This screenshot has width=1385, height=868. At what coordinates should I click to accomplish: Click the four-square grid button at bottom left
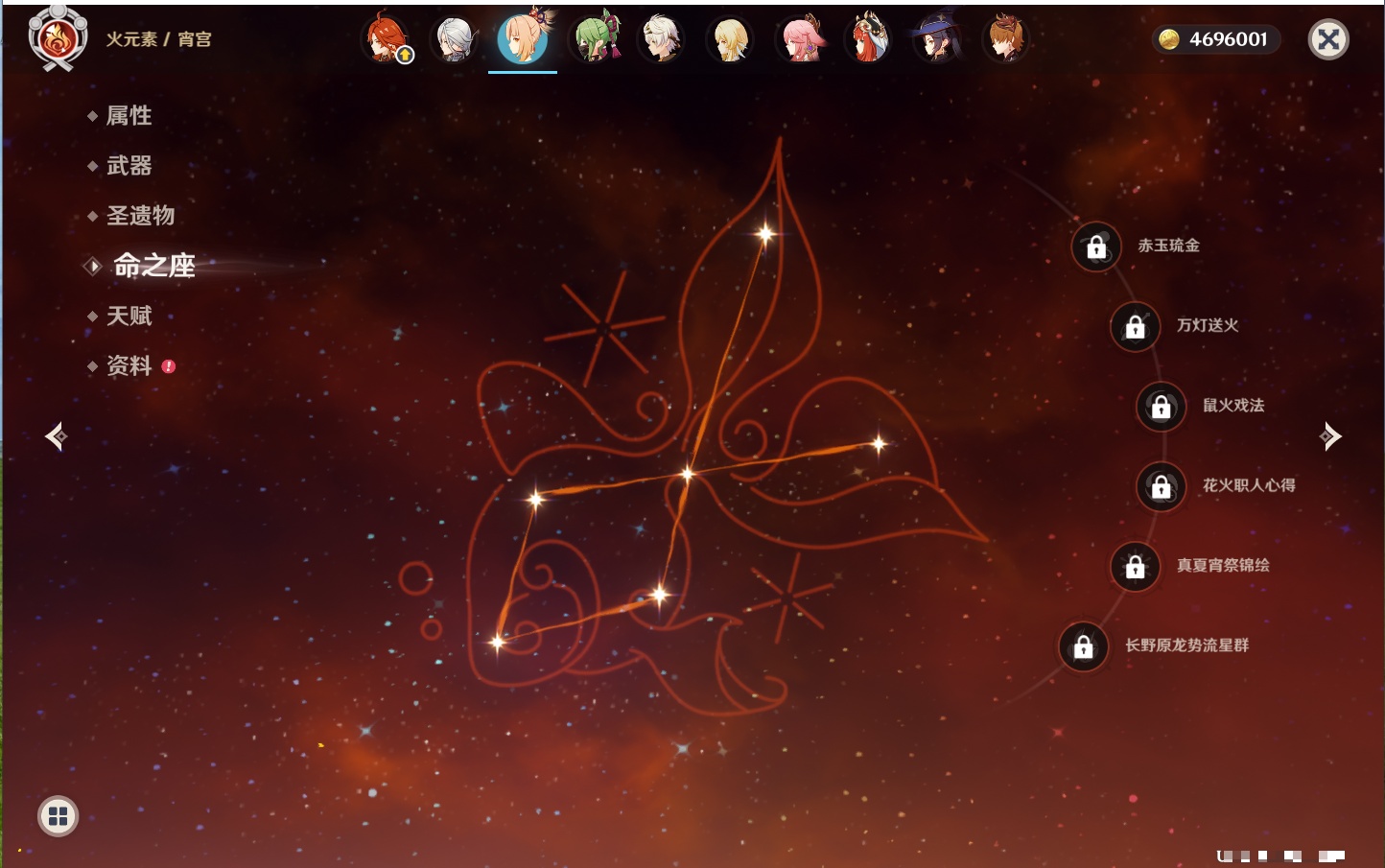click(x=58, y=816)
